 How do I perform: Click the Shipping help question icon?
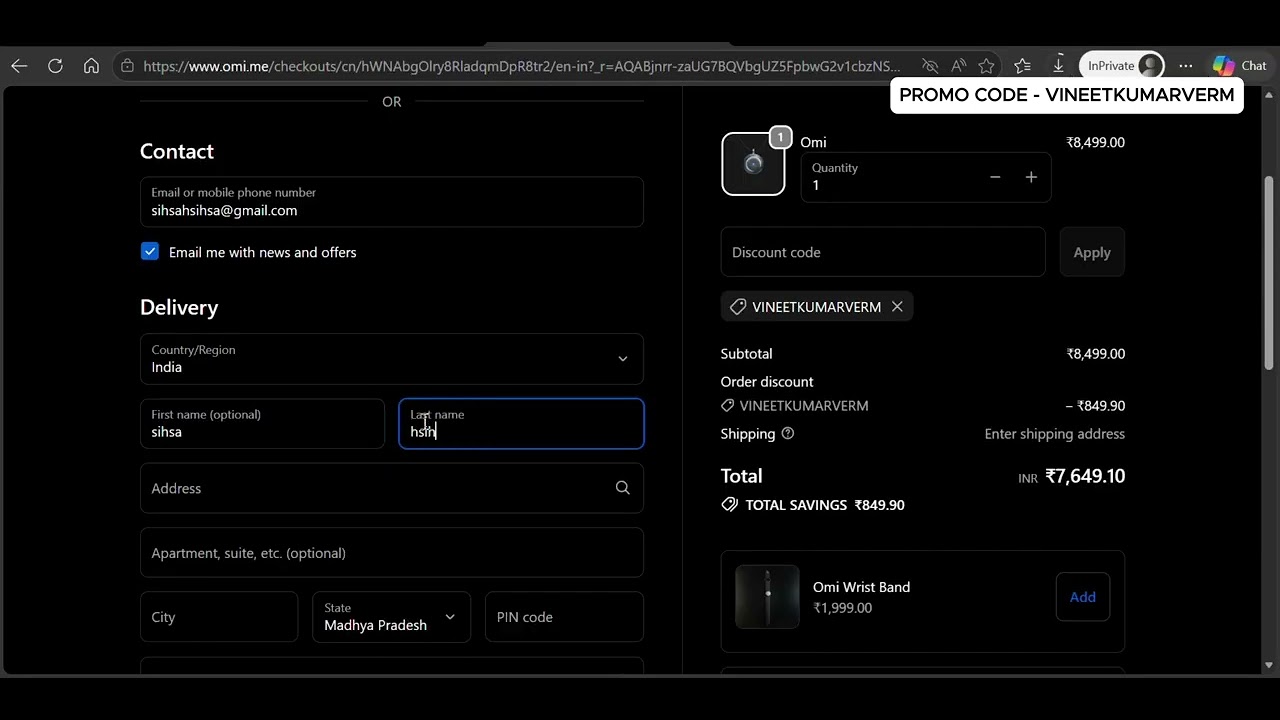(x=788, y=434)
